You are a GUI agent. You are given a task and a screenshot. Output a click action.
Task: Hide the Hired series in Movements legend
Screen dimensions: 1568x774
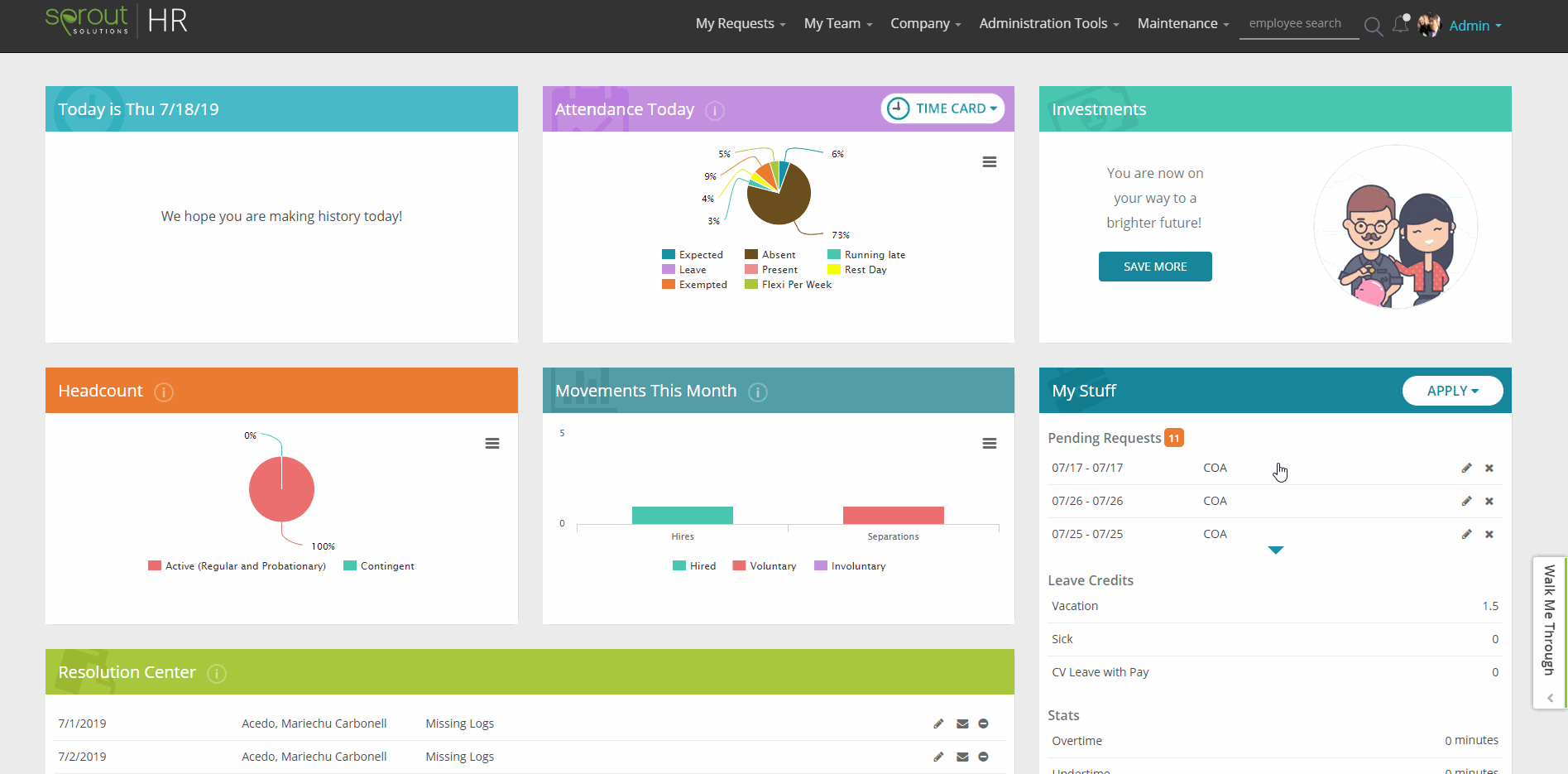[x=695, y=565]
